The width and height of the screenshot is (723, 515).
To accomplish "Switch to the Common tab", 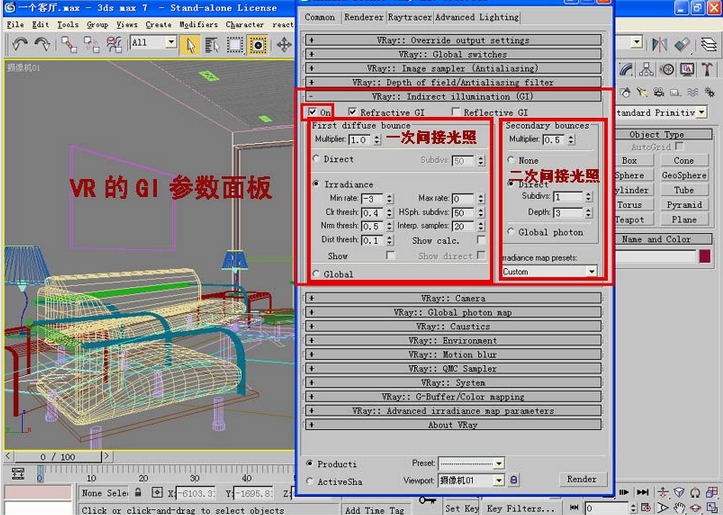I will point(320,17).
